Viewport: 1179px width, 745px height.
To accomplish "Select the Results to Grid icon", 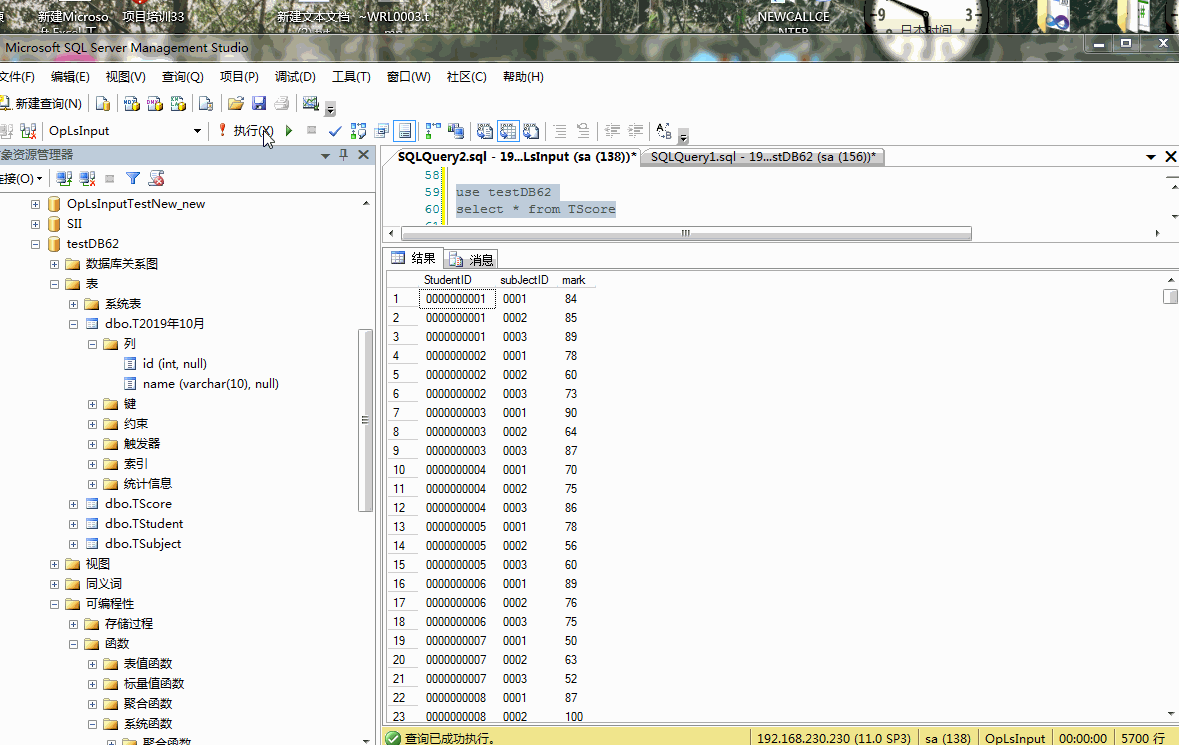I will 508,131.
